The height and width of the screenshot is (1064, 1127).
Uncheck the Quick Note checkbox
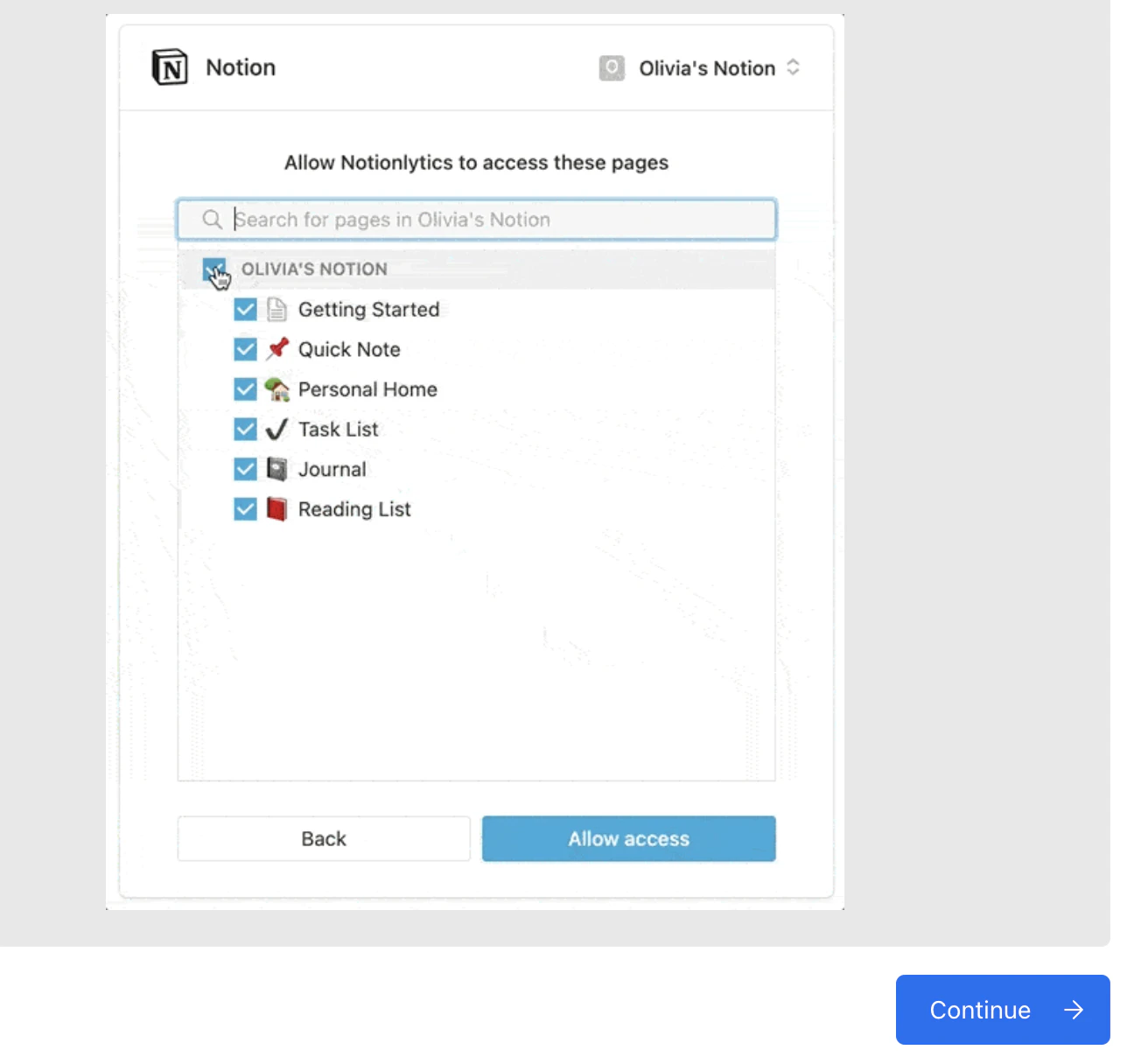tap(245, 349)
